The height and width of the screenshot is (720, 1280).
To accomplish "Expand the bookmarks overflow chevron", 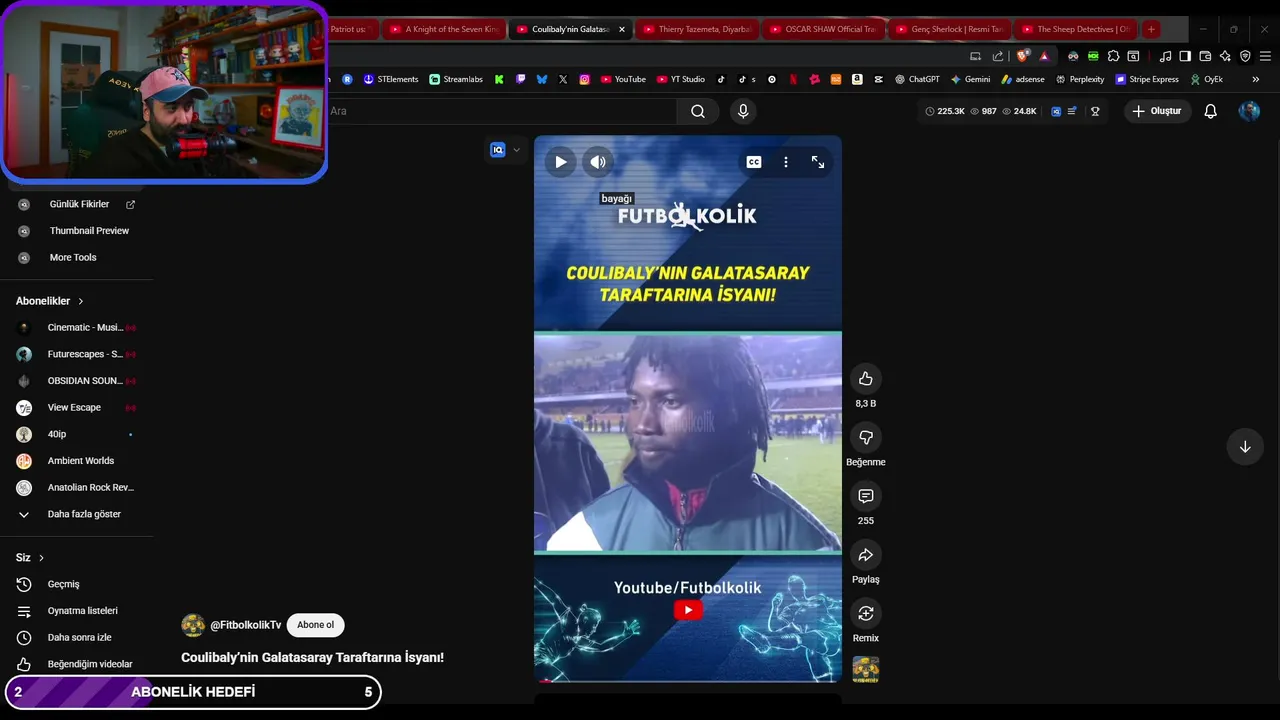I will (1256, 79).
